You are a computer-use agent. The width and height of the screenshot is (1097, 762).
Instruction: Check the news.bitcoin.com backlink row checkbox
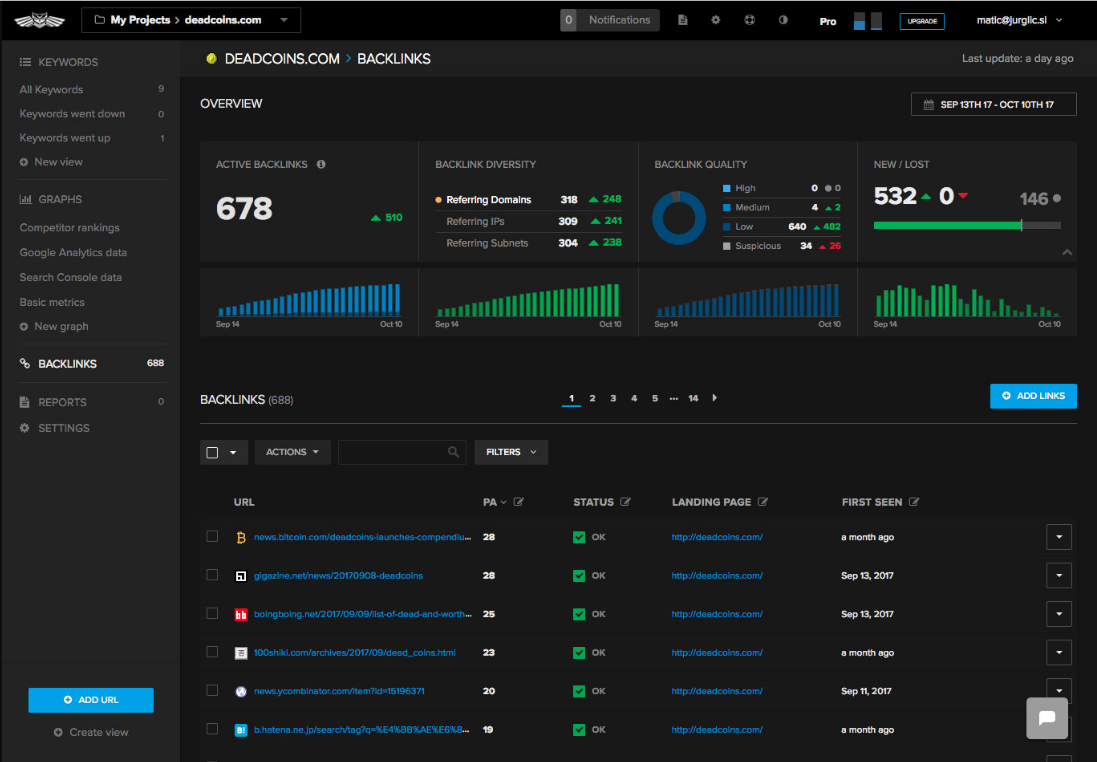pyautogui.click(x=212, y=537)
